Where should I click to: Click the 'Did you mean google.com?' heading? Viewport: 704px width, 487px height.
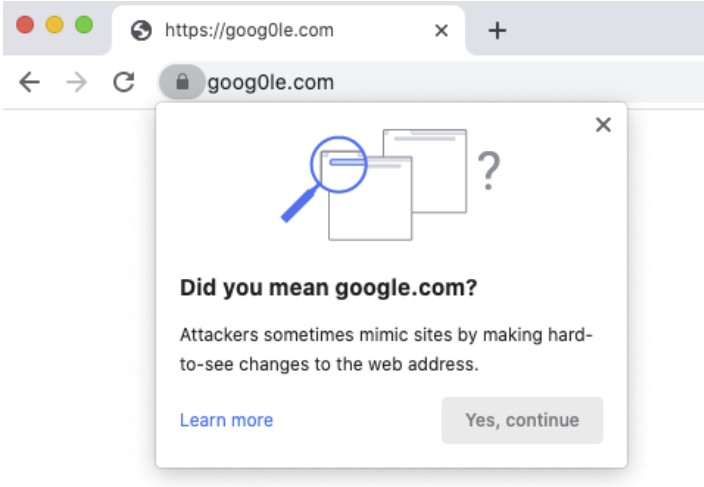[x=328, y=288]
